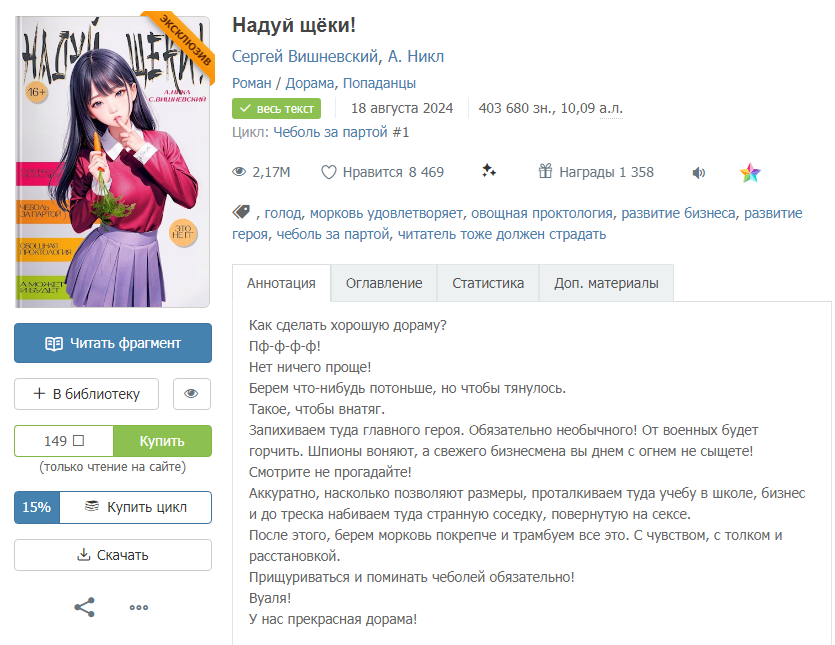
Task: Open the Статистика tab
Action: pos(488,283)
